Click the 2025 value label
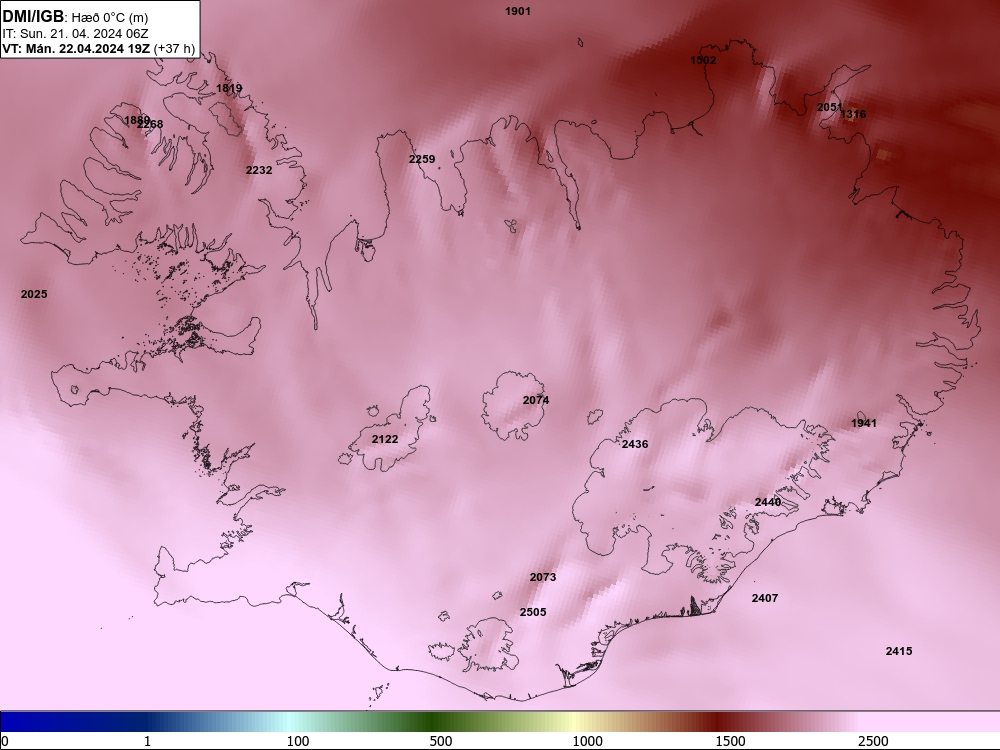The image size is (1000, 750). click(34, 294)
